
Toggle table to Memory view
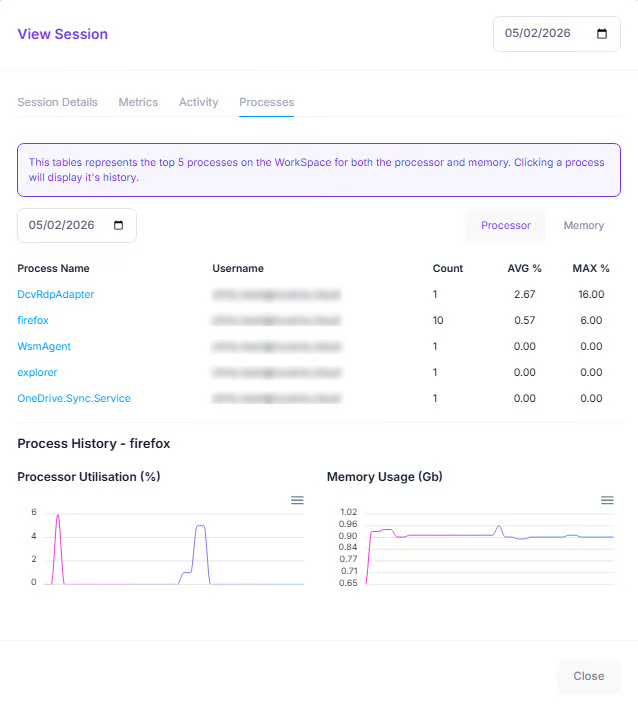coord(583,225)
